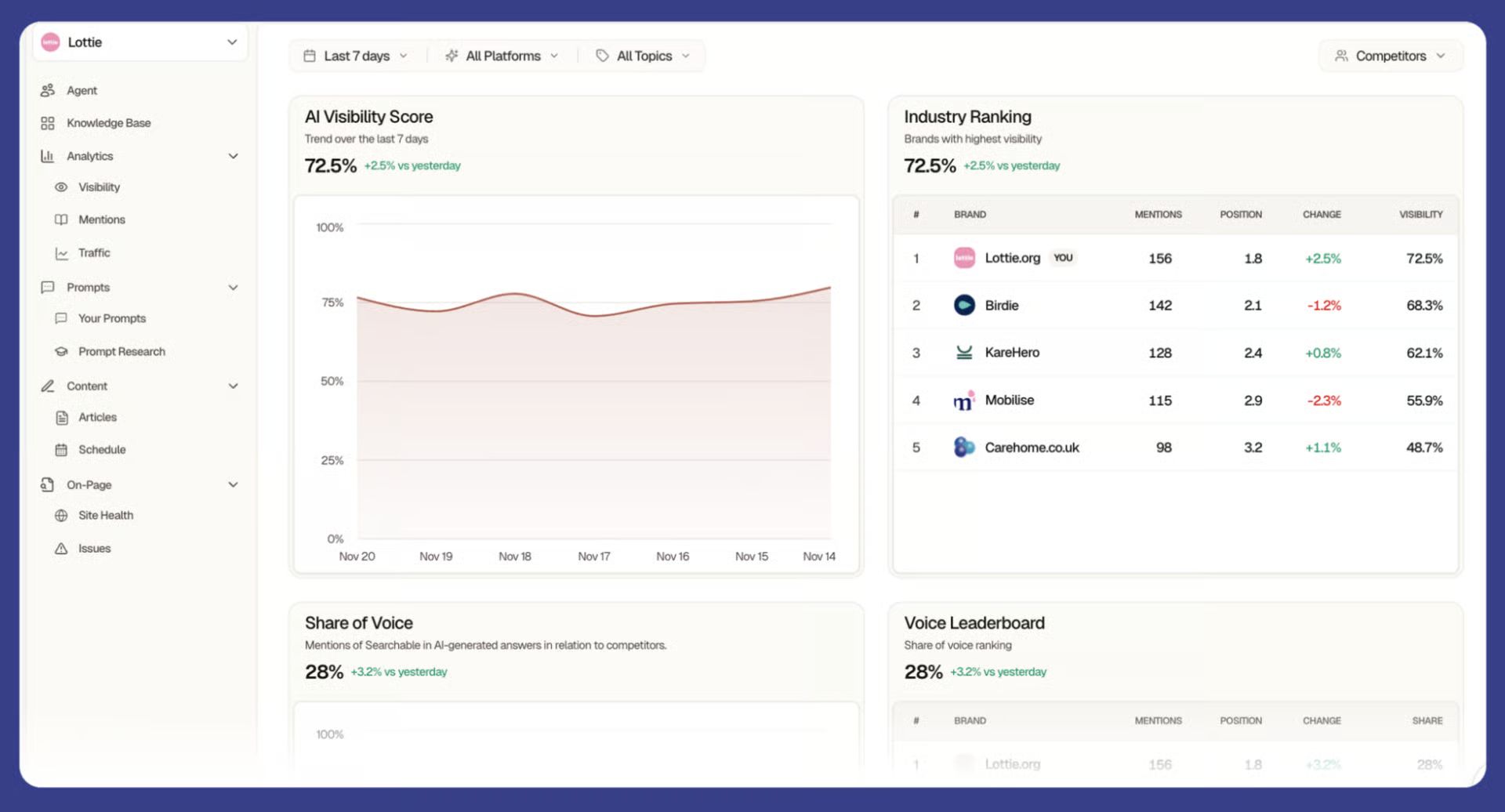Open the All Platforms filter dropdown
Image resolution: width=1505 pixels, height=812 pixels.
[502, 56]
